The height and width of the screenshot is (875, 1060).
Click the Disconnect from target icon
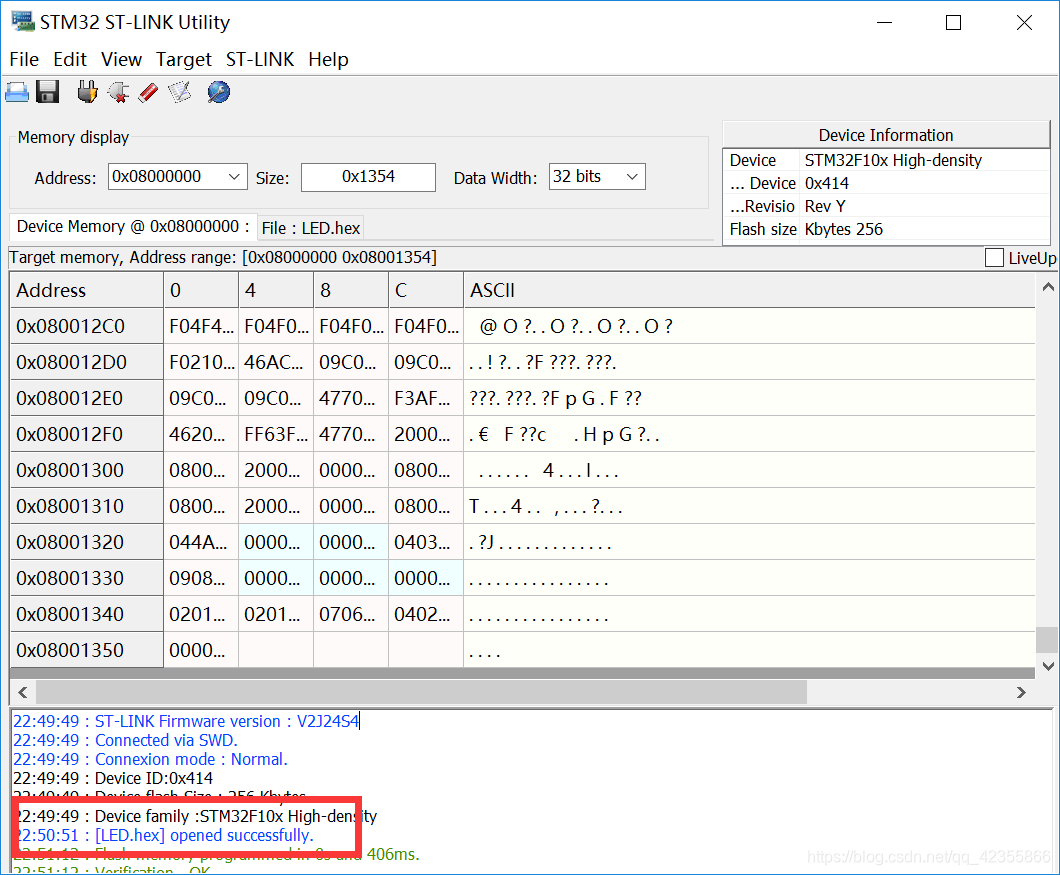tap(118, 92)
